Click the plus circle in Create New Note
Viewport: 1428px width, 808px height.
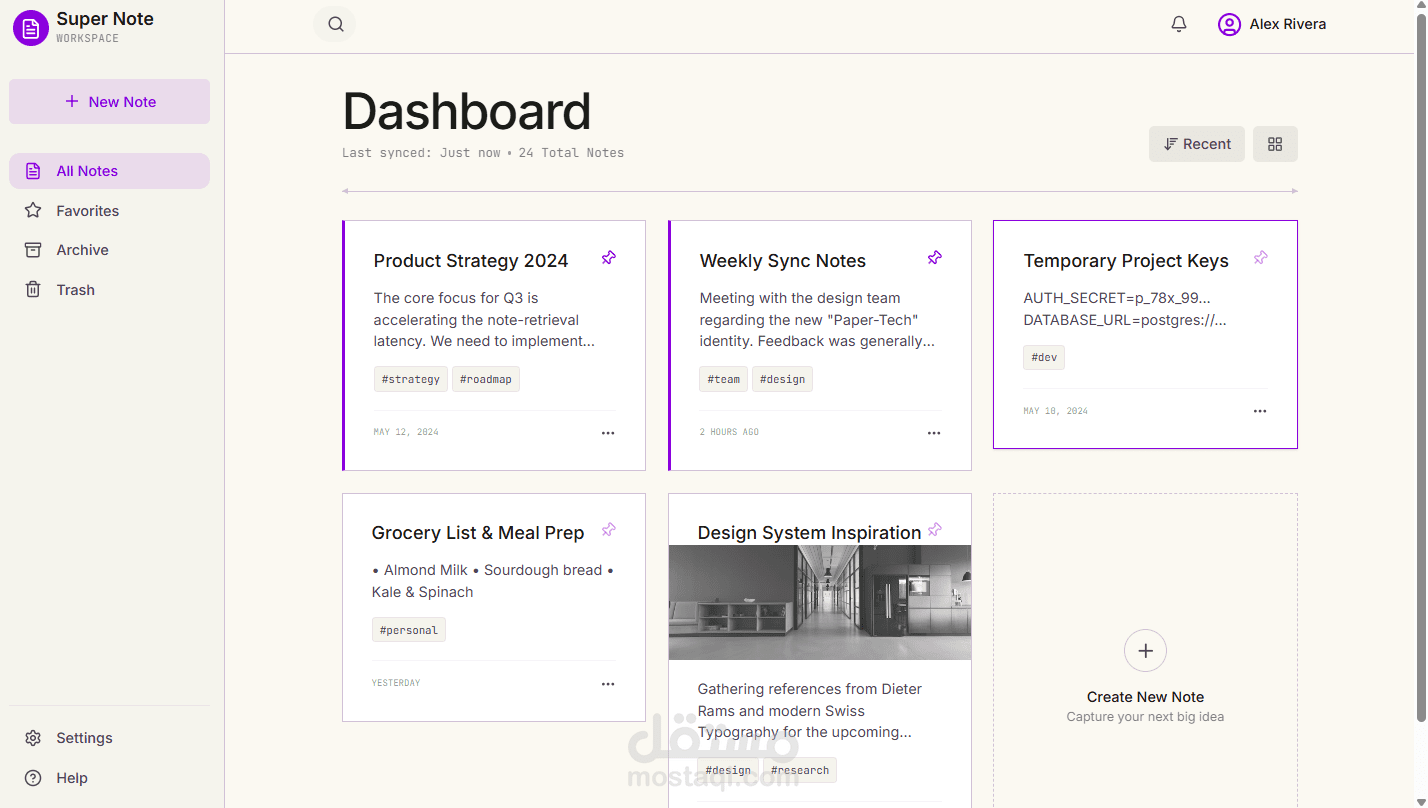pos(1145,651)
